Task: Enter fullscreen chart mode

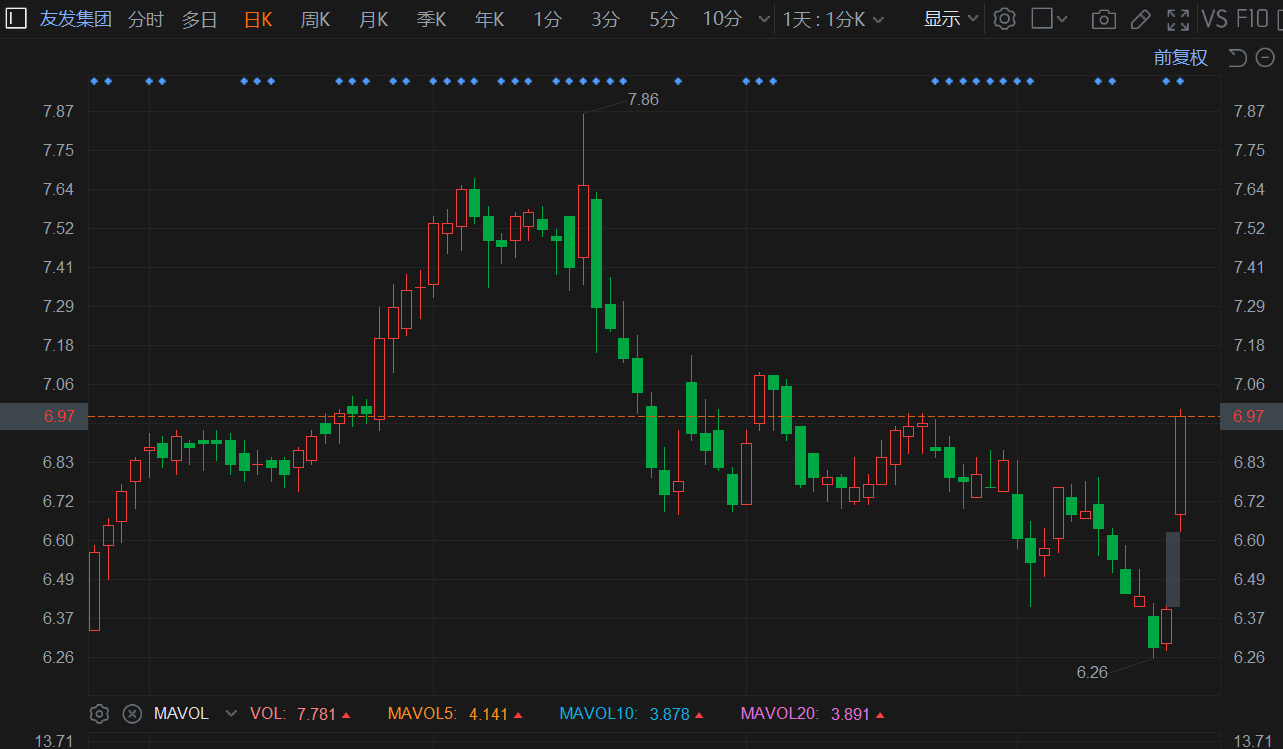Action: pos(1178,19)
